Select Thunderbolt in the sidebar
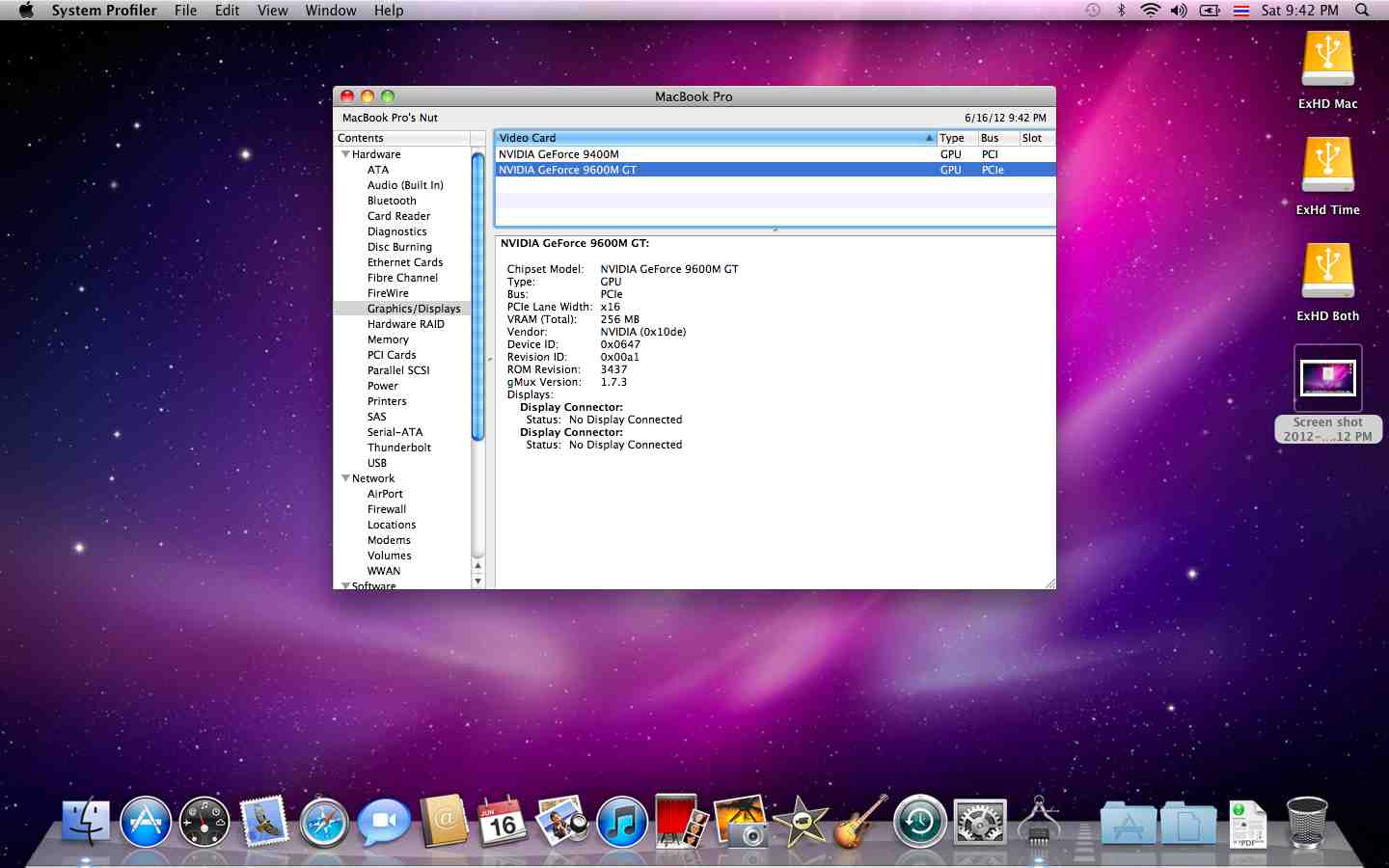The image size is (1389, 868). [x=399, y=448]
